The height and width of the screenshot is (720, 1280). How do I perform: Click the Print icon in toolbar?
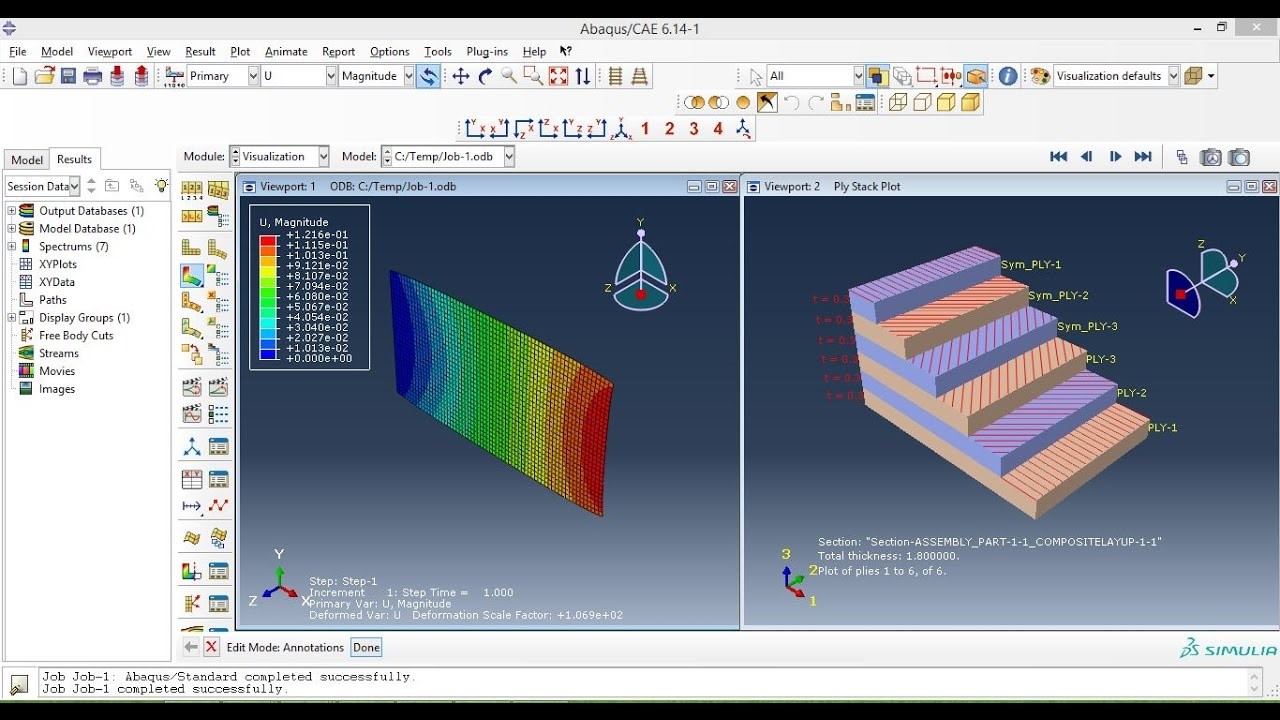click(x=93, y=76)
